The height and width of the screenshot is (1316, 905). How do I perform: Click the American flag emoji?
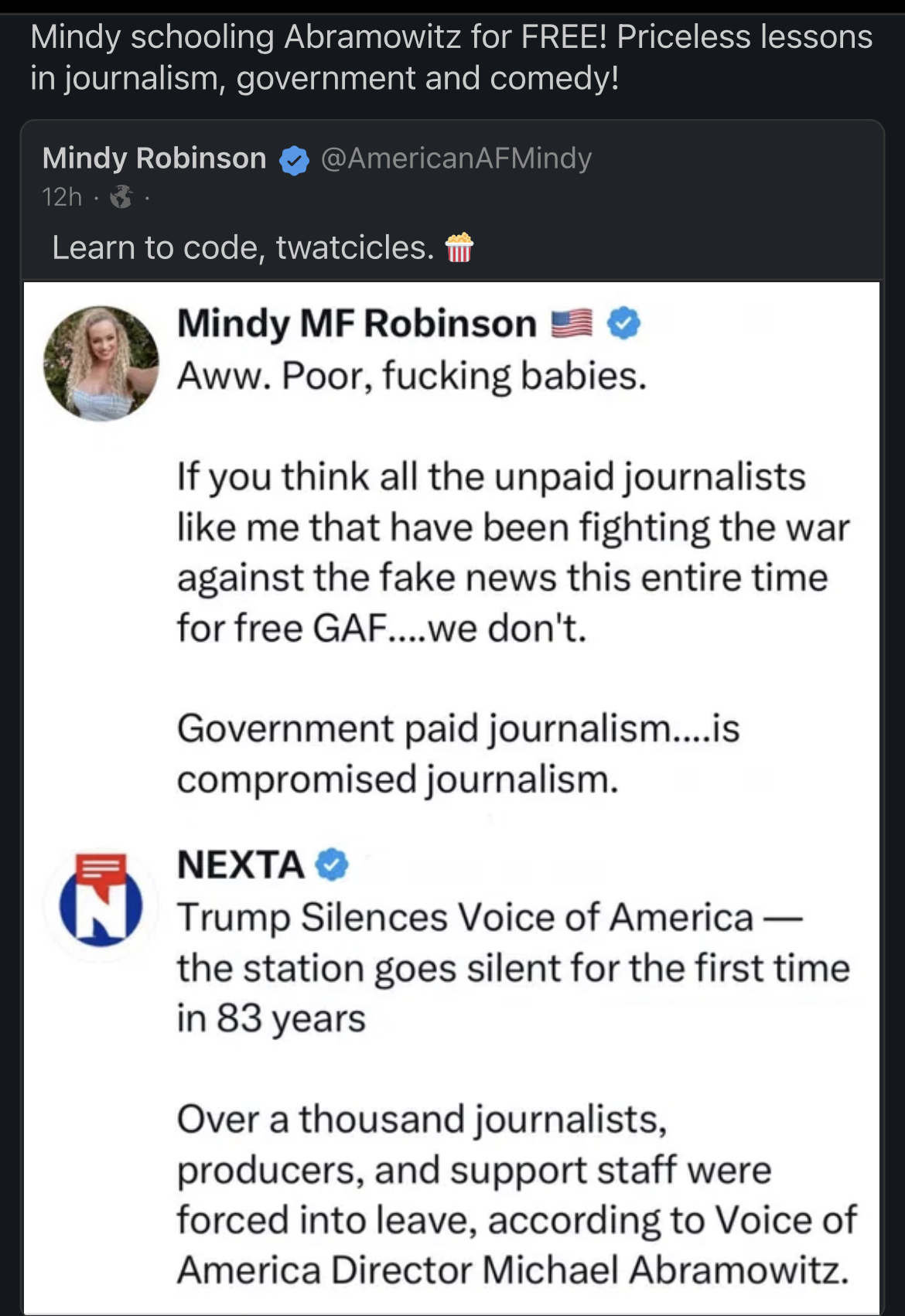[x=572, y=323]
